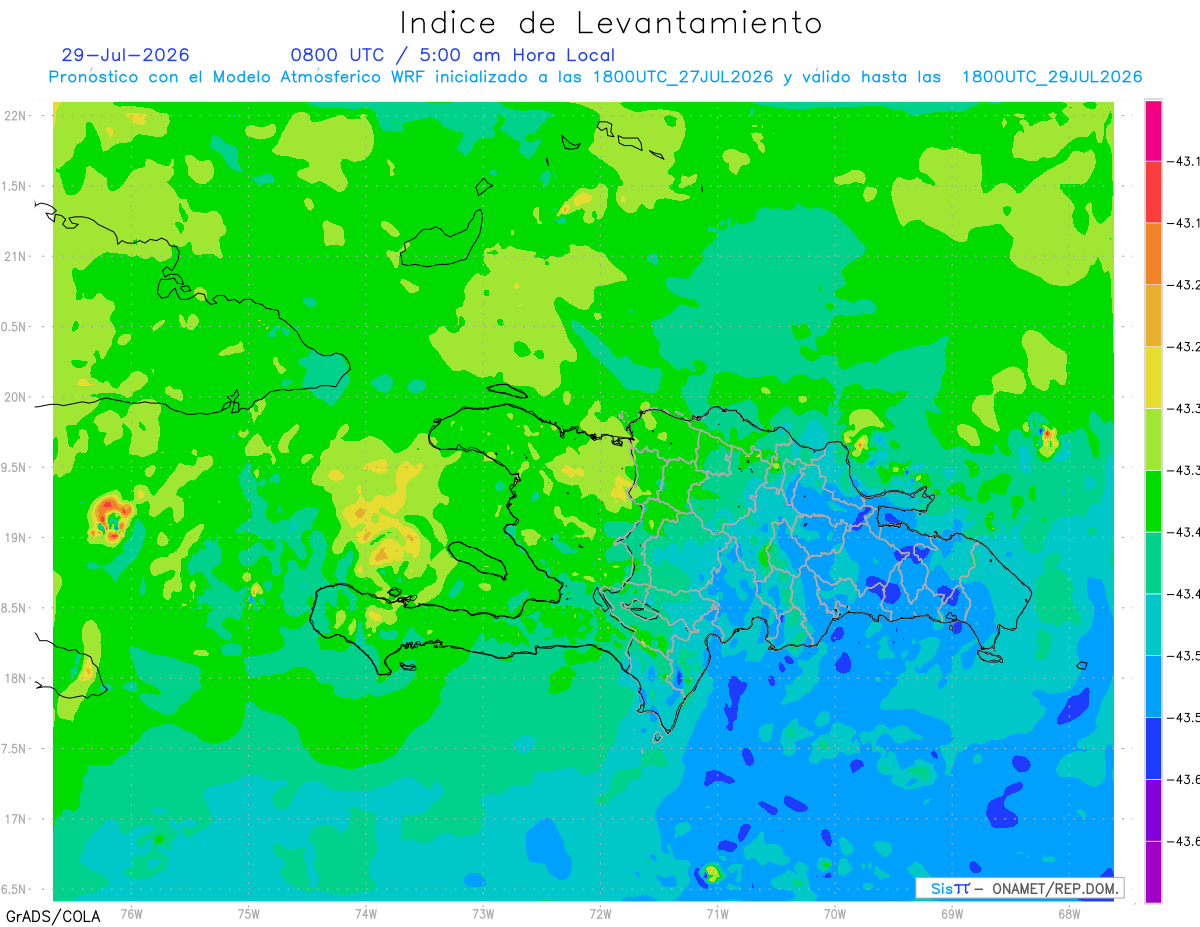The height and width of the screenshot is (927, 1200).
Task: Select the yellow-green swatch in the color scale
Action: coord(1153,439)
